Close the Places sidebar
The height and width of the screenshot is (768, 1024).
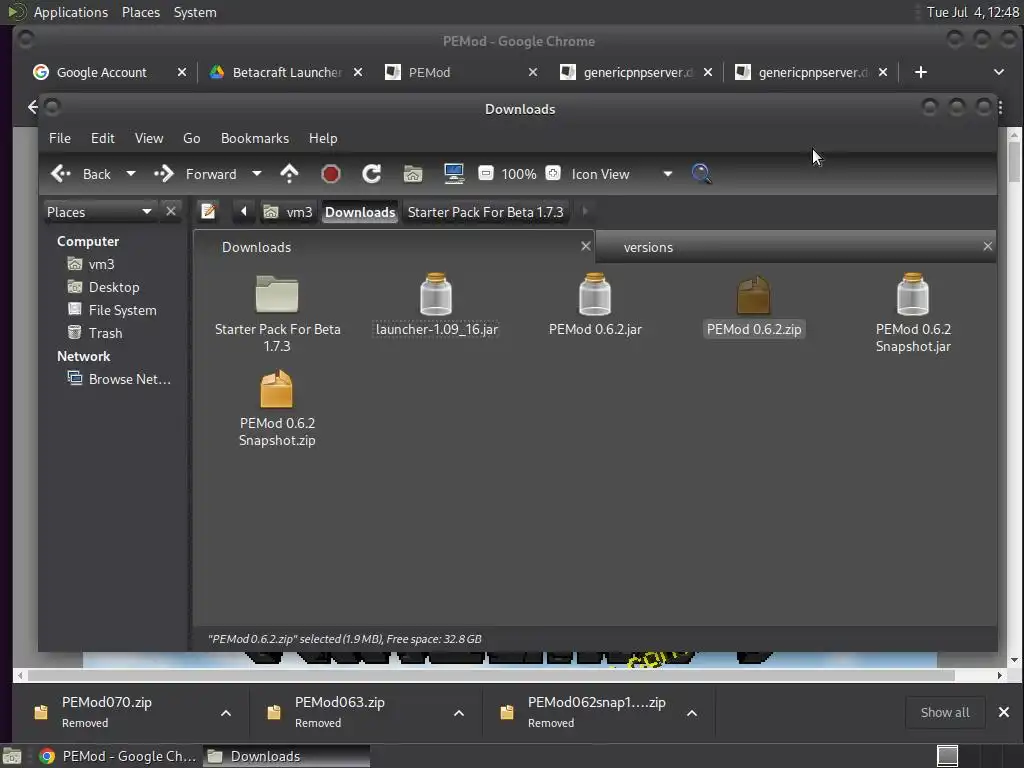coord(170,211)
